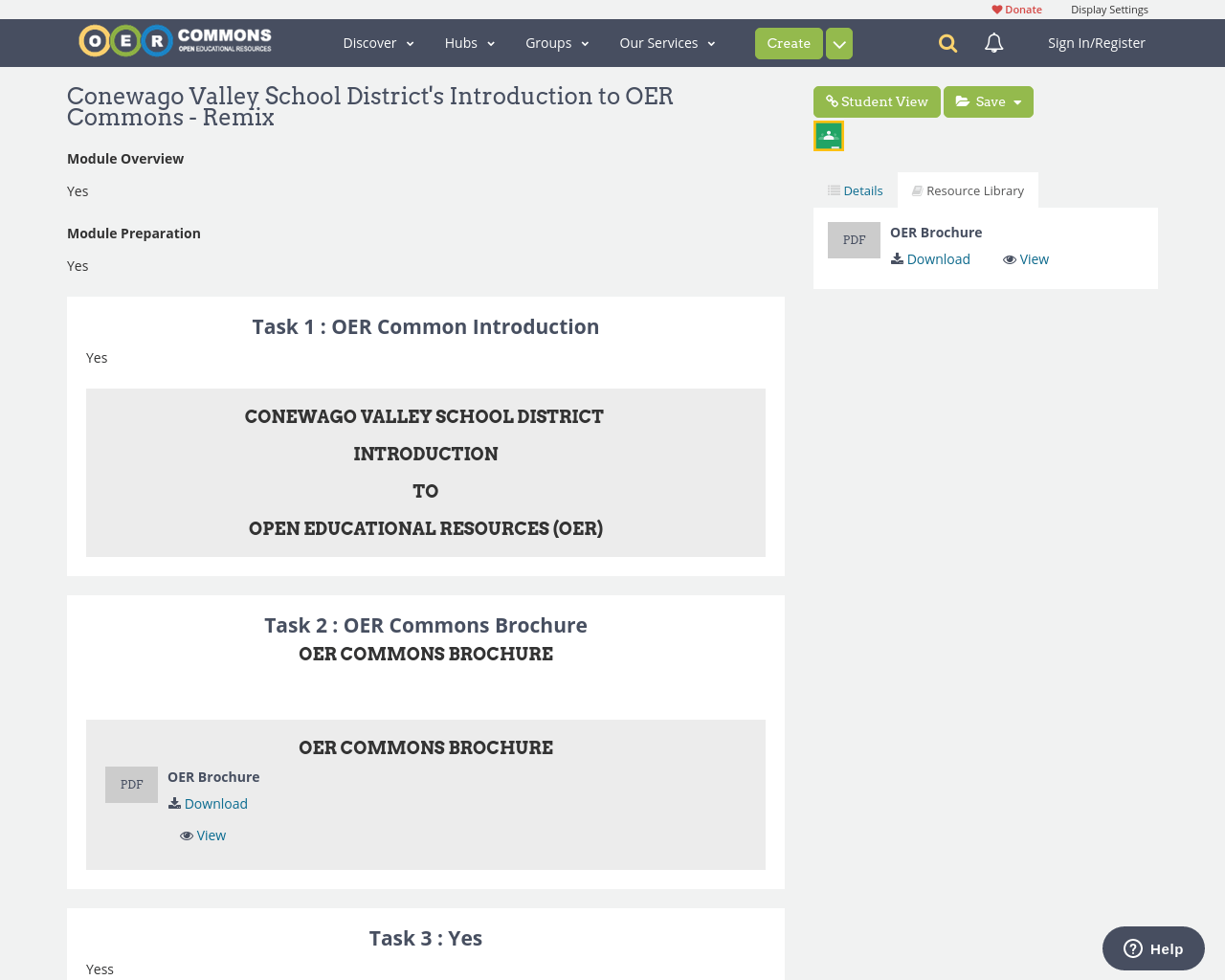Download the OER Brochure from Resource Library
The image size is (1225, 980).
pos(929,258)
